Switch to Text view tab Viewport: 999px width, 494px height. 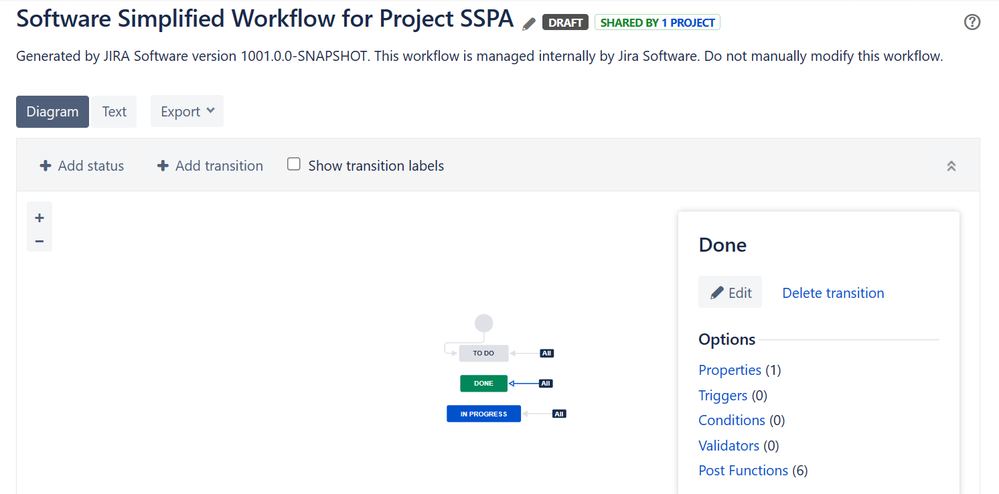(x=114, y=112)
